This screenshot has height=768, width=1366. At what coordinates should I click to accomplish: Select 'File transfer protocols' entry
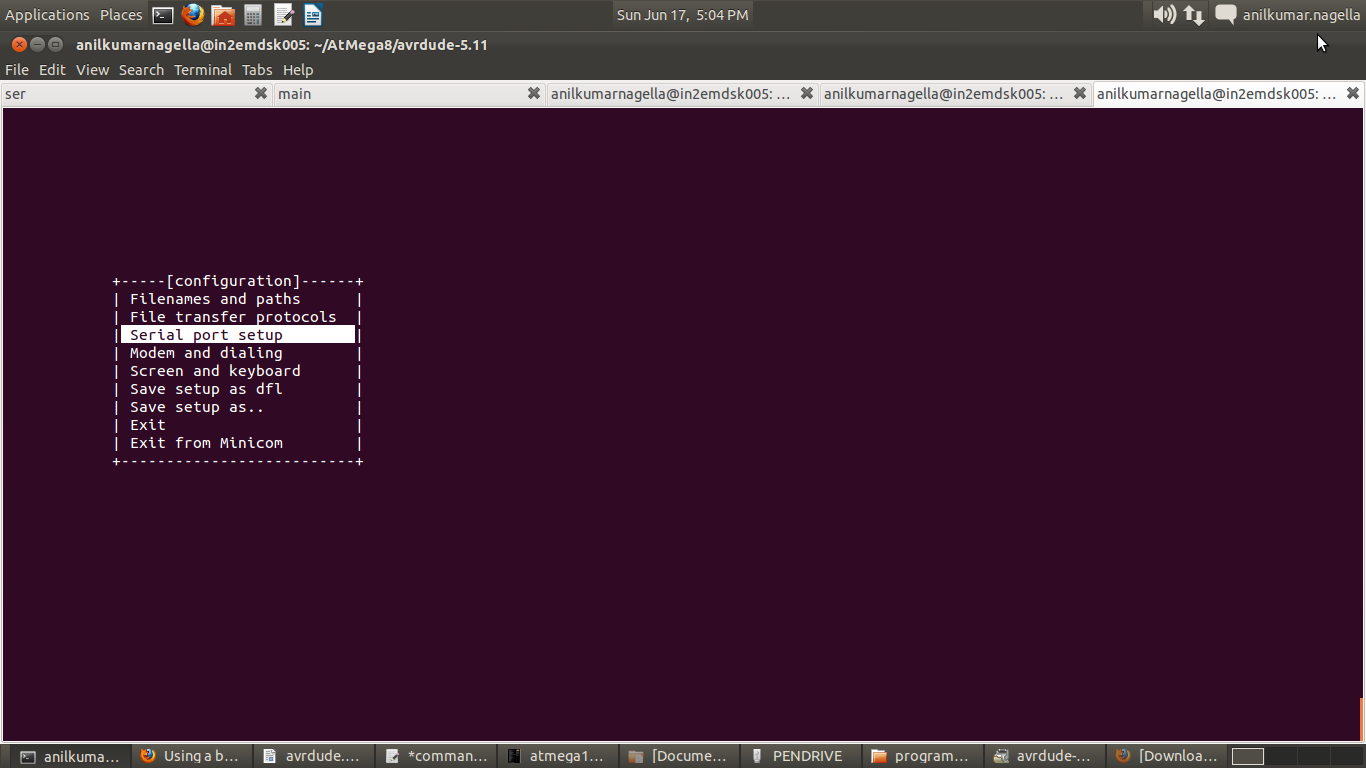coord(233,317)
